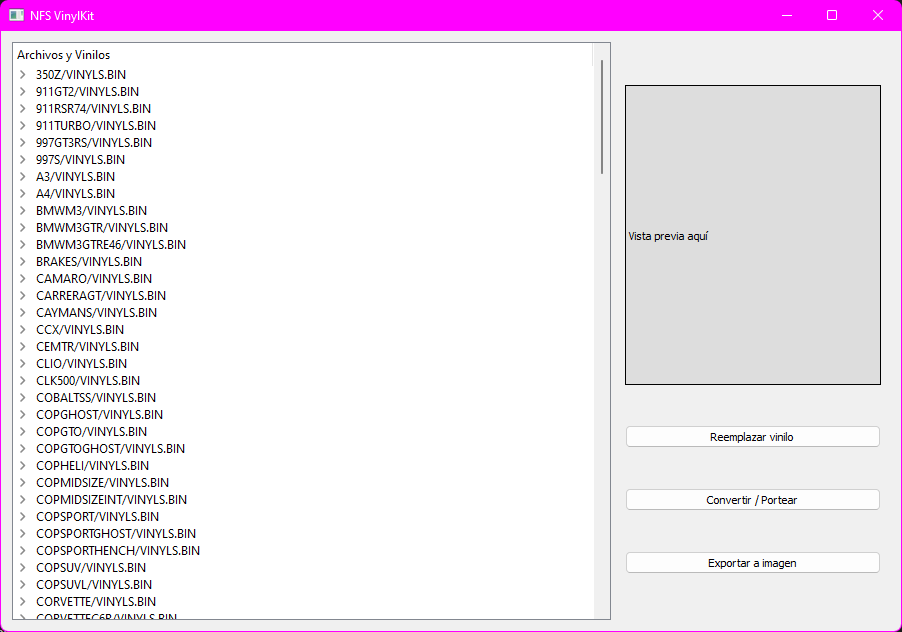Select the COPSPORTGHOST/VINYLS.BIN row text
Screen dimensions: 902x632
[x=116, y=533]
